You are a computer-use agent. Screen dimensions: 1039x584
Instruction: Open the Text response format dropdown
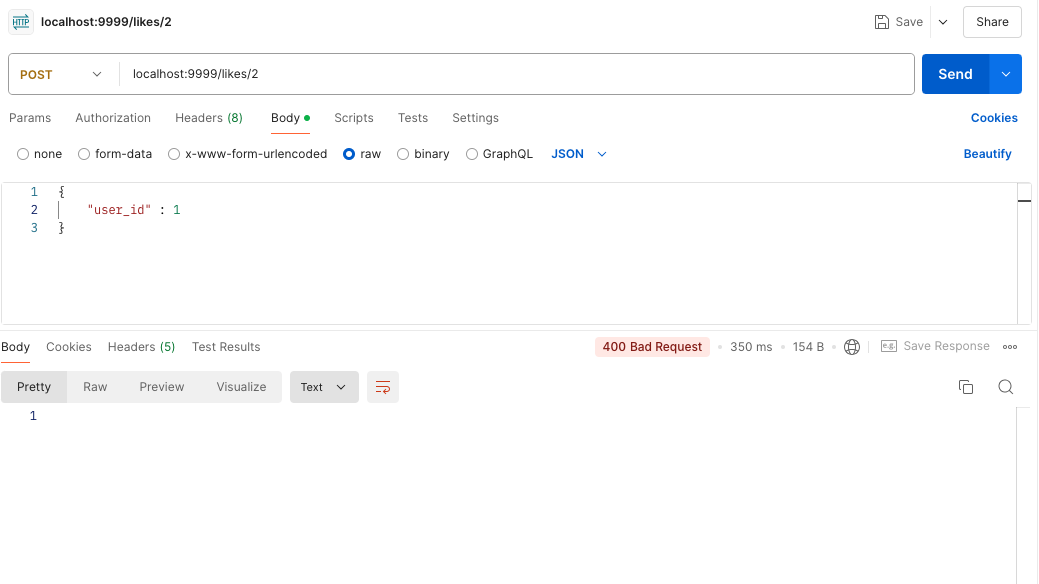[x=324, y=387]
